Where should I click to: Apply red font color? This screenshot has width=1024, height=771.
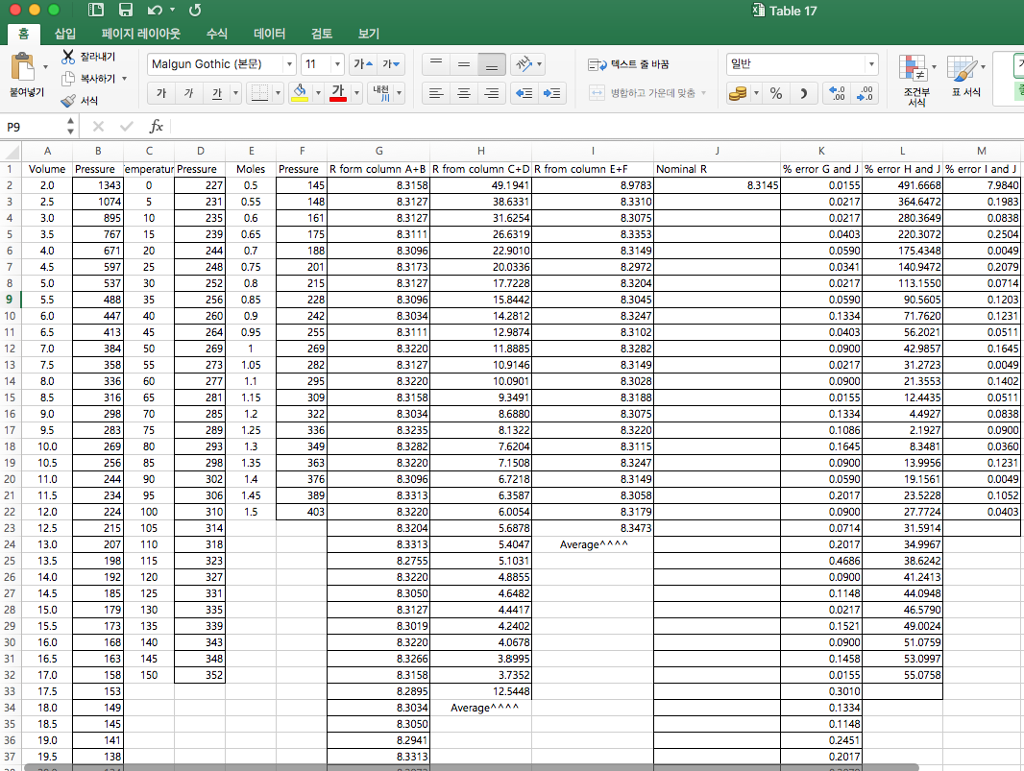point(338,93)
